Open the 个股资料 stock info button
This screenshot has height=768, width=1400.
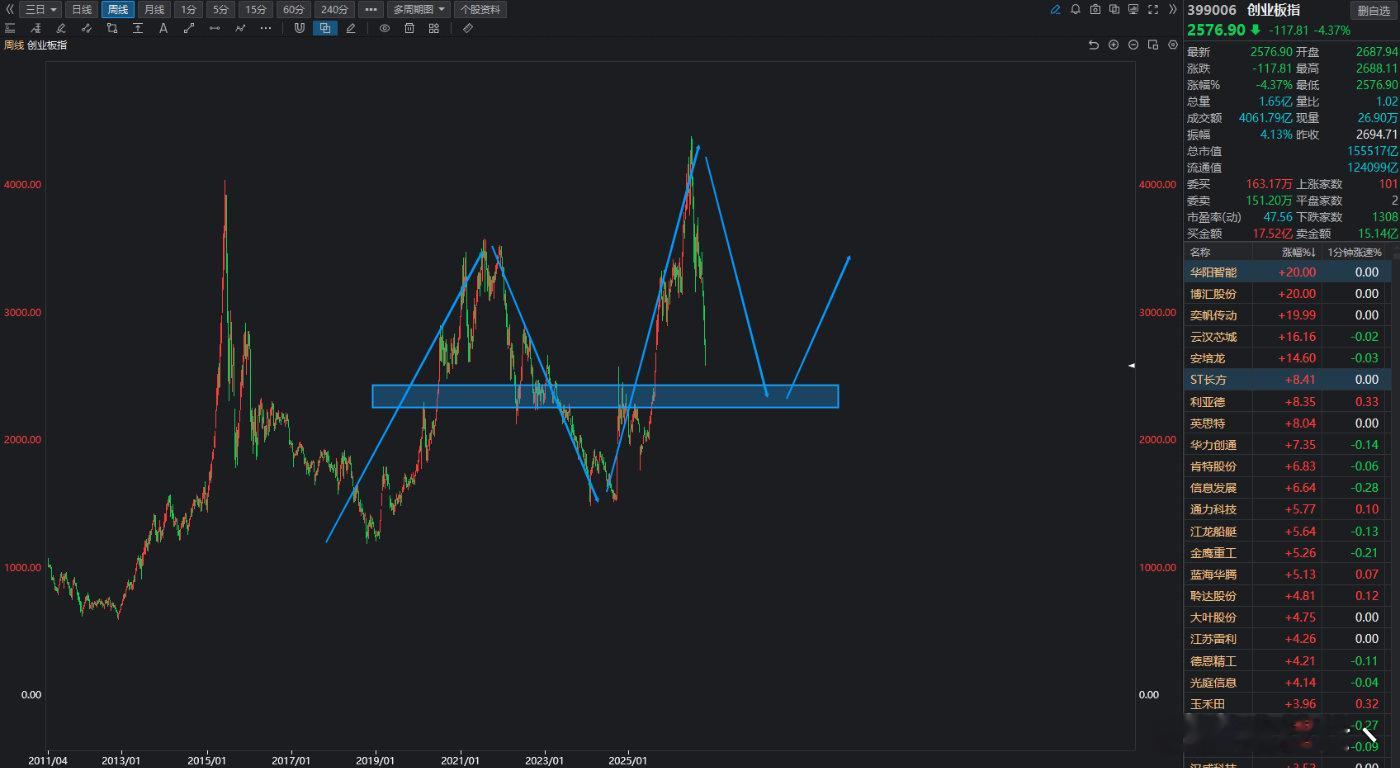(x=480, y=9)
